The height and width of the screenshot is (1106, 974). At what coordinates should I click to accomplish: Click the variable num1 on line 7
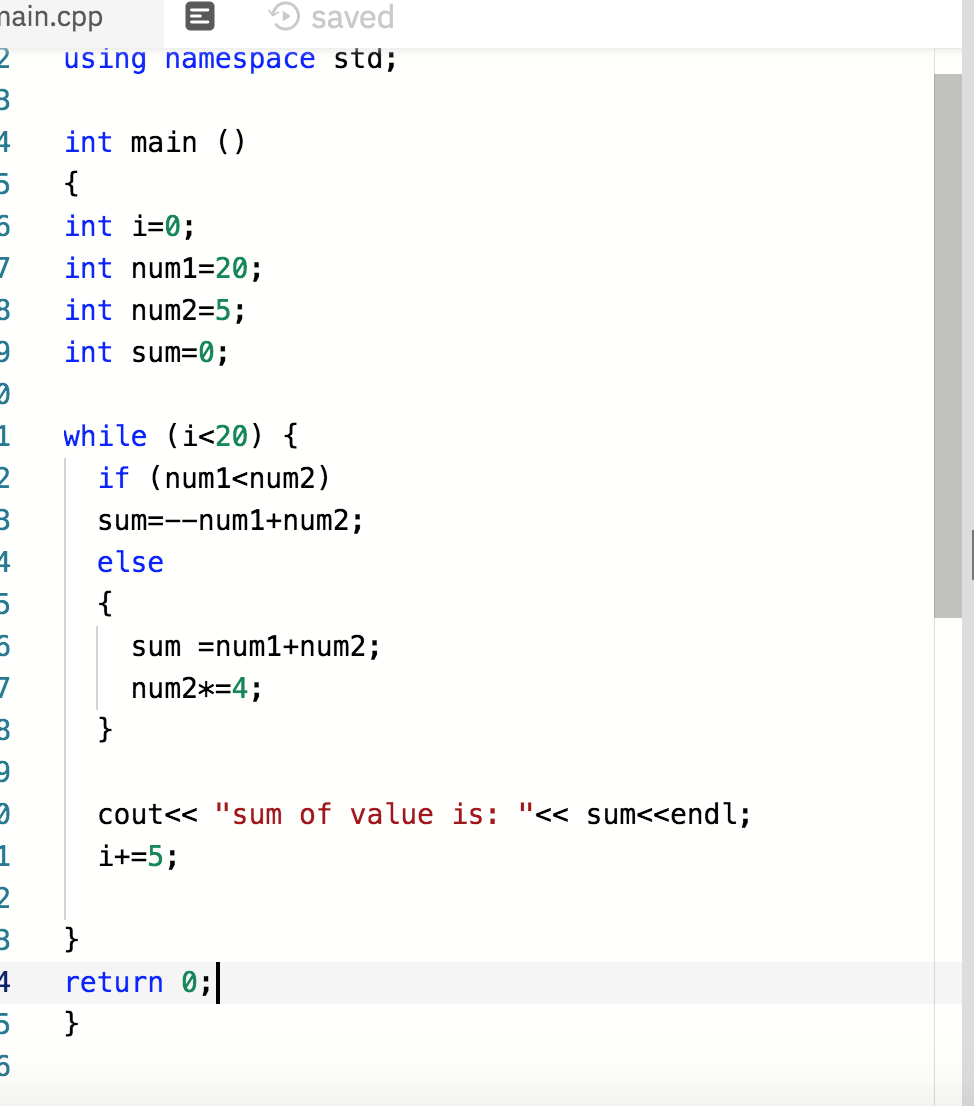[x=165, y=268]
